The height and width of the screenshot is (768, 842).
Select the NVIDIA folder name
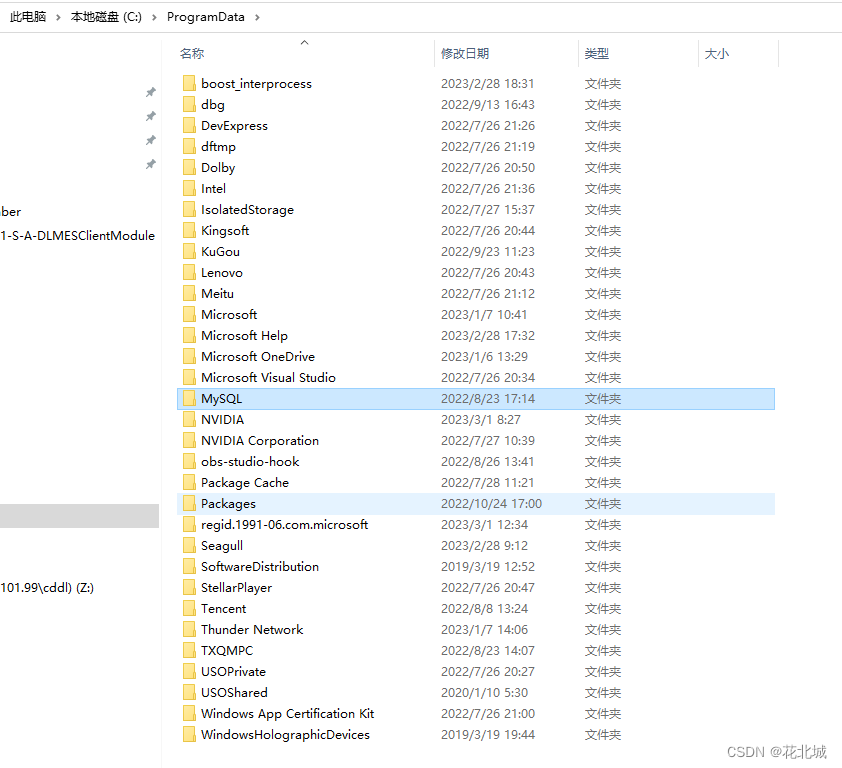(x=222, y=419)
